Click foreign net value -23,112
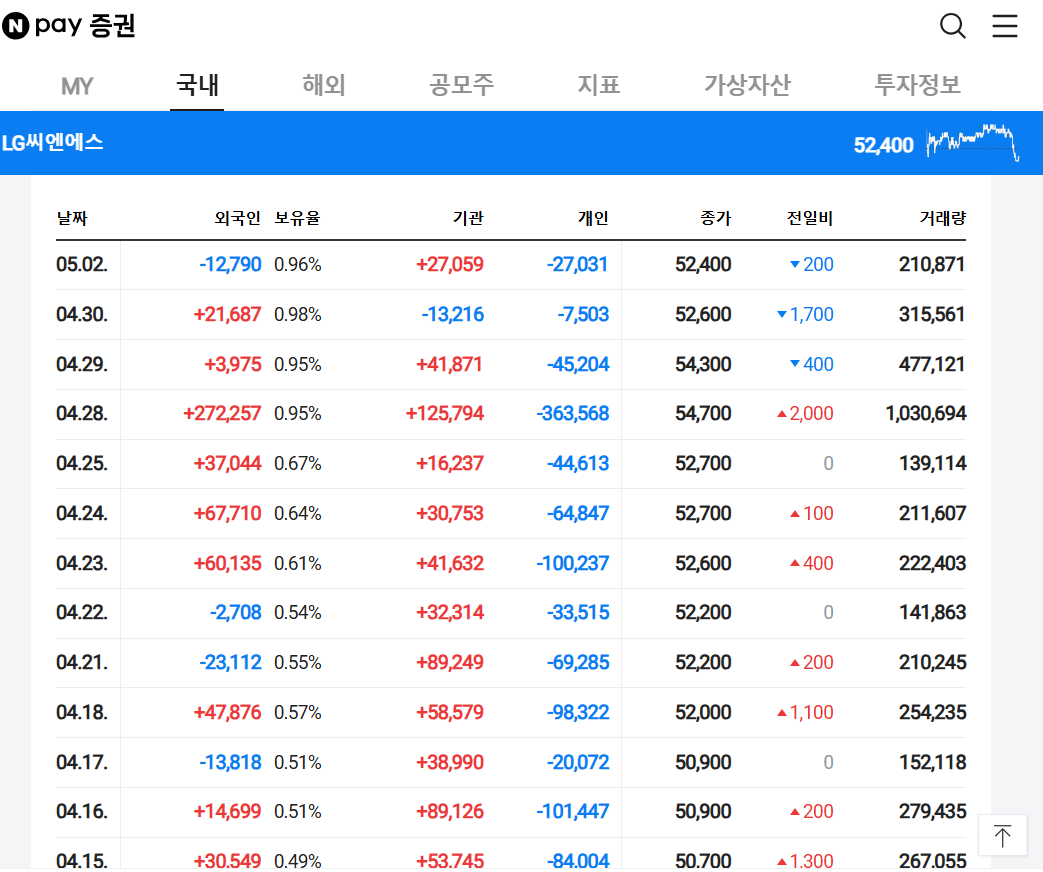The width and height of the screenshot is (1043, 872). coord(230,662)
